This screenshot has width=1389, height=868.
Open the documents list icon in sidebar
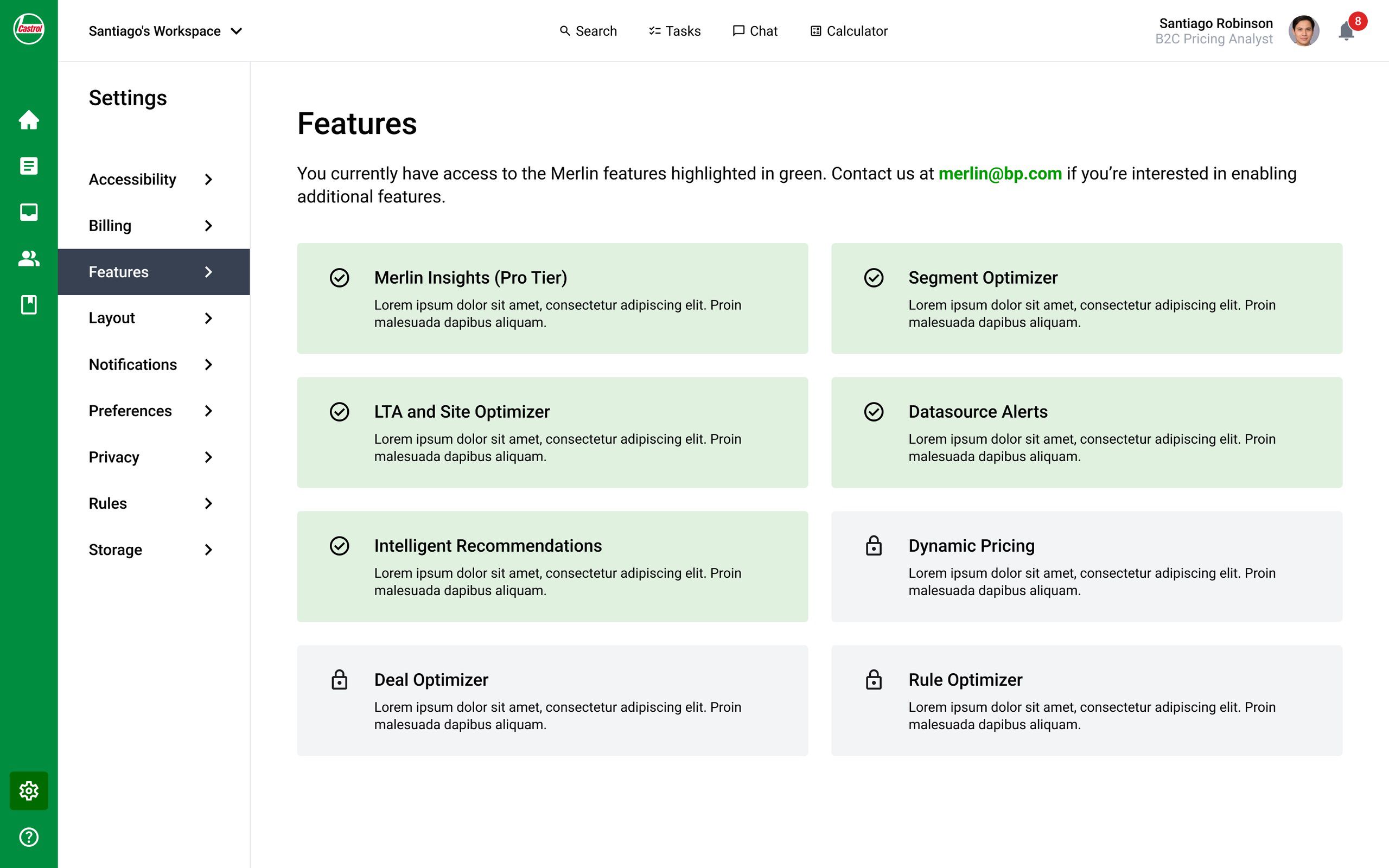click(x=29, y=166)
